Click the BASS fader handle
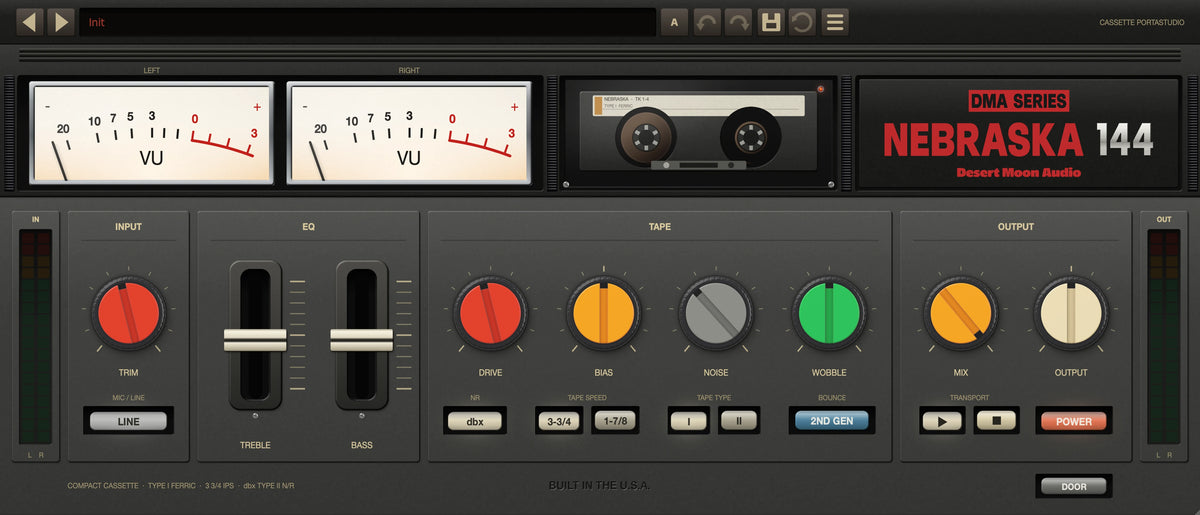 (361, 340)
